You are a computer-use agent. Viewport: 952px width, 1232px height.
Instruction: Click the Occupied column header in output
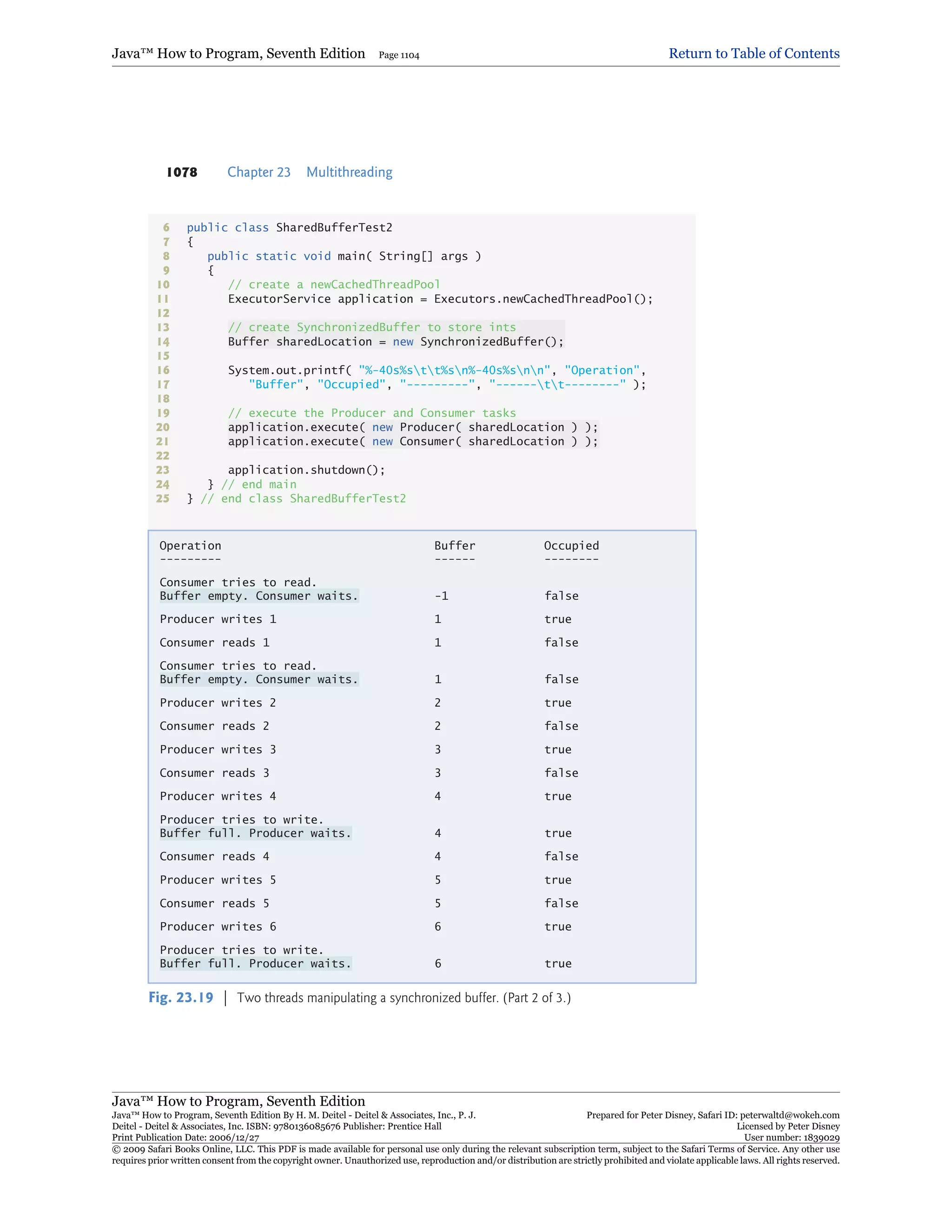tap(571, 545)
